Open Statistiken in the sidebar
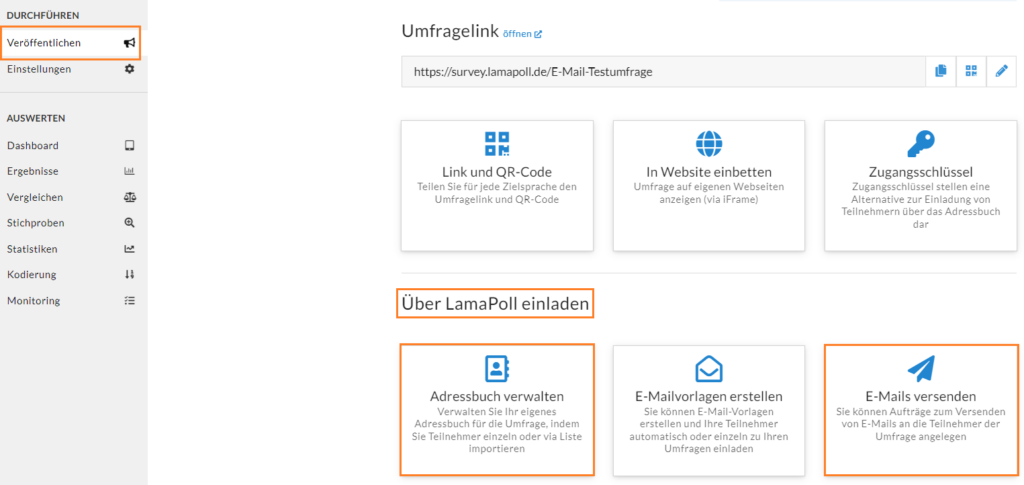Viewport: 1024px width, 485px height. pos(71,249)
